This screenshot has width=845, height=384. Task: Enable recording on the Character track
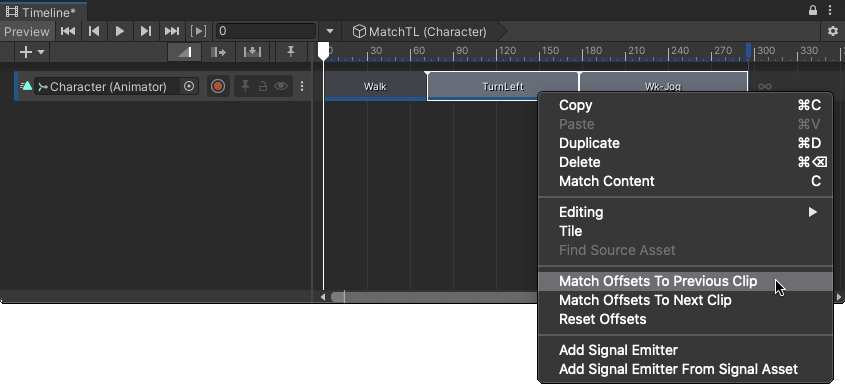[x=218, y=86]
